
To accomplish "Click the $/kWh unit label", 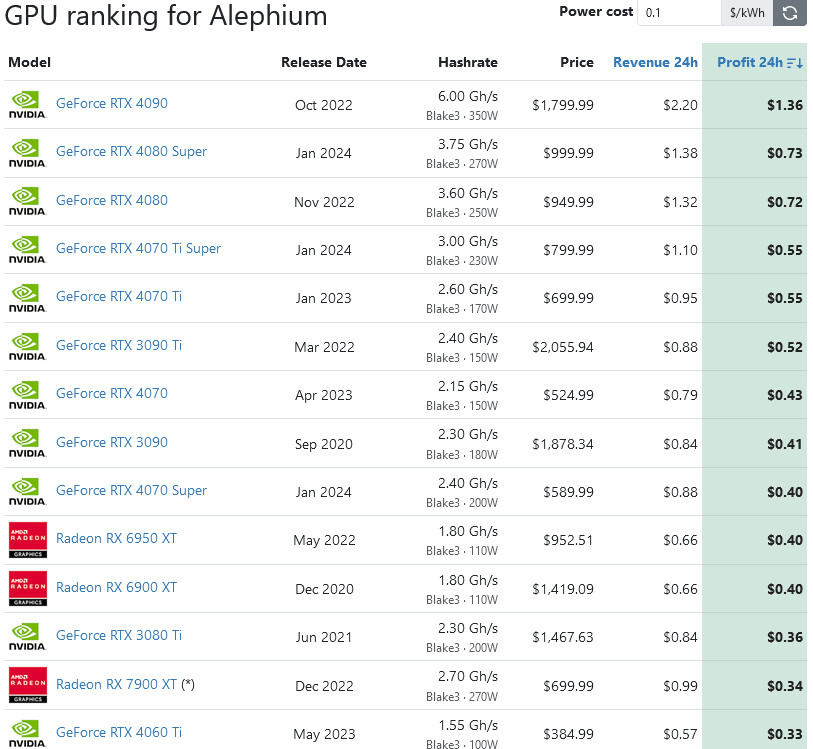I will (747, 12).
